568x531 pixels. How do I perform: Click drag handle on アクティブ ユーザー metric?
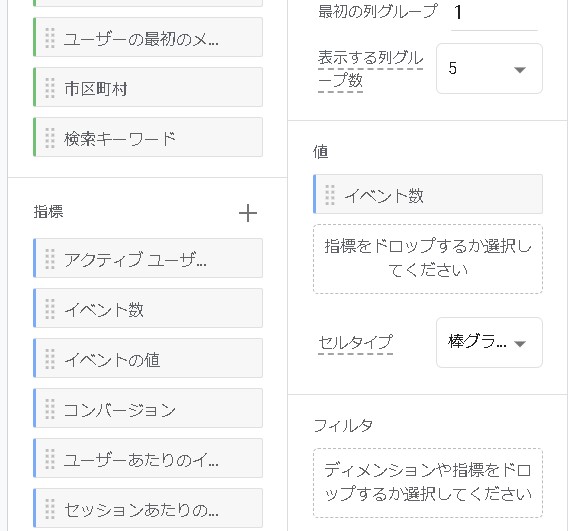coord(50,259)
